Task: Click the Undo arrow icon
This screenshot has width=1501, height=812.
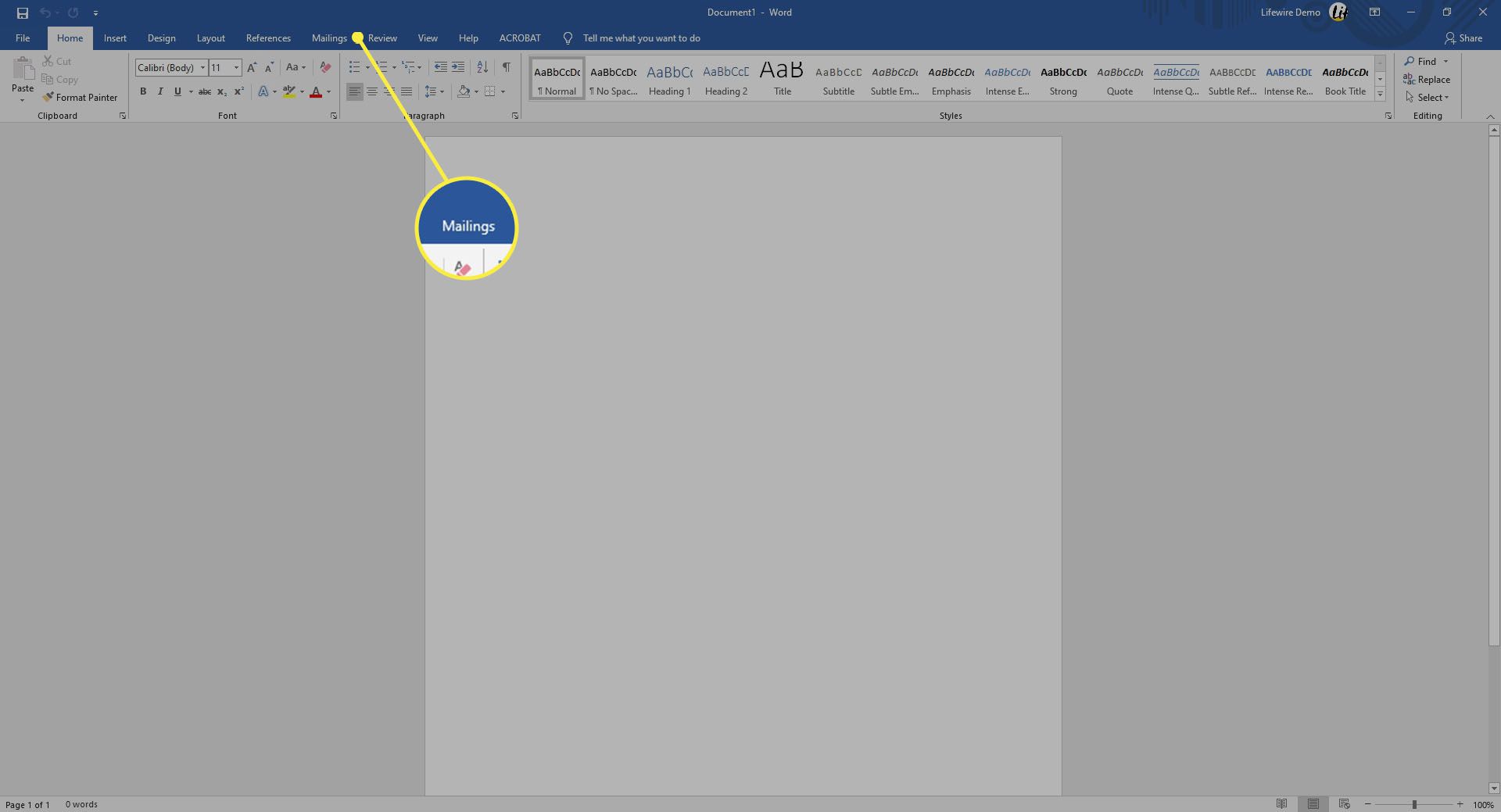Action: click(45, 13)
